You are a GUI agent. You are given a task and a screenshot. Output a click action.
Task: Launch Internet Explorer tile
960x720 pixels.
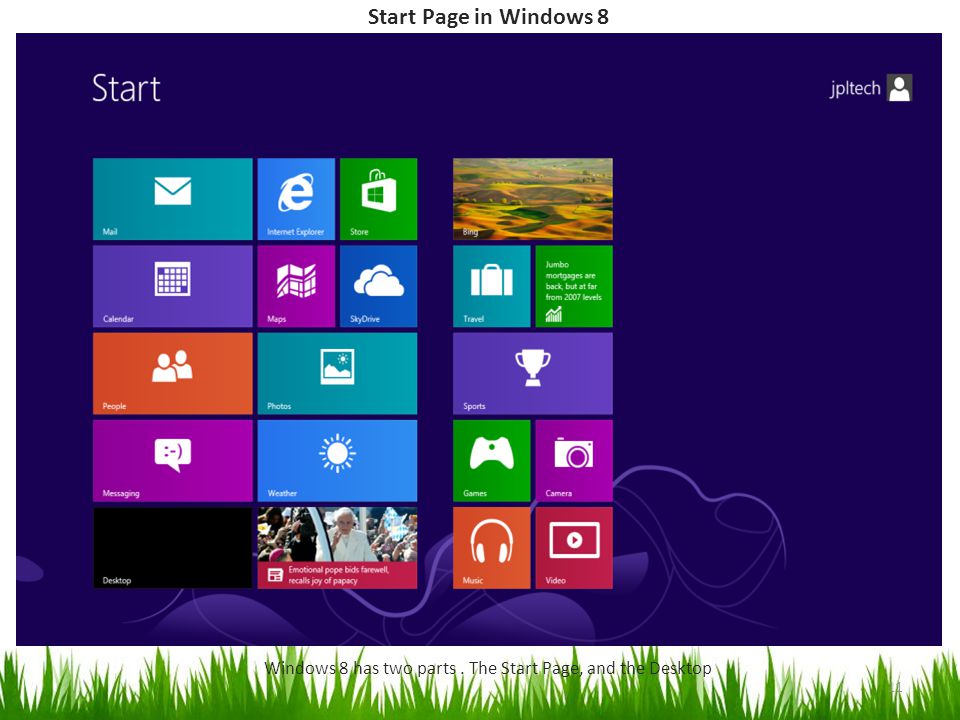point(296,199)
